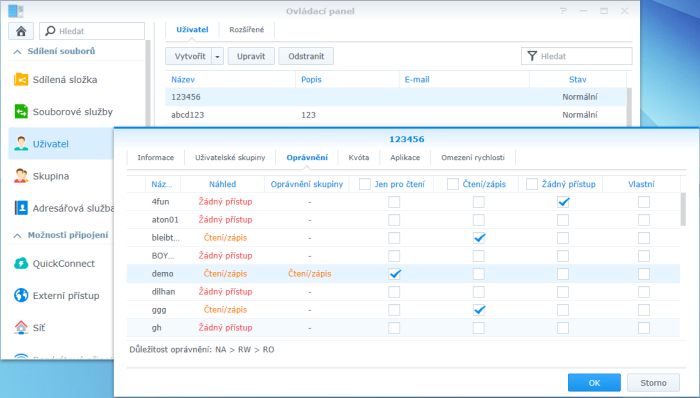This screenshot has height=398, width=700.
Task: Collapse the Sdílení souborů section
Action: [x=17, y=51]
